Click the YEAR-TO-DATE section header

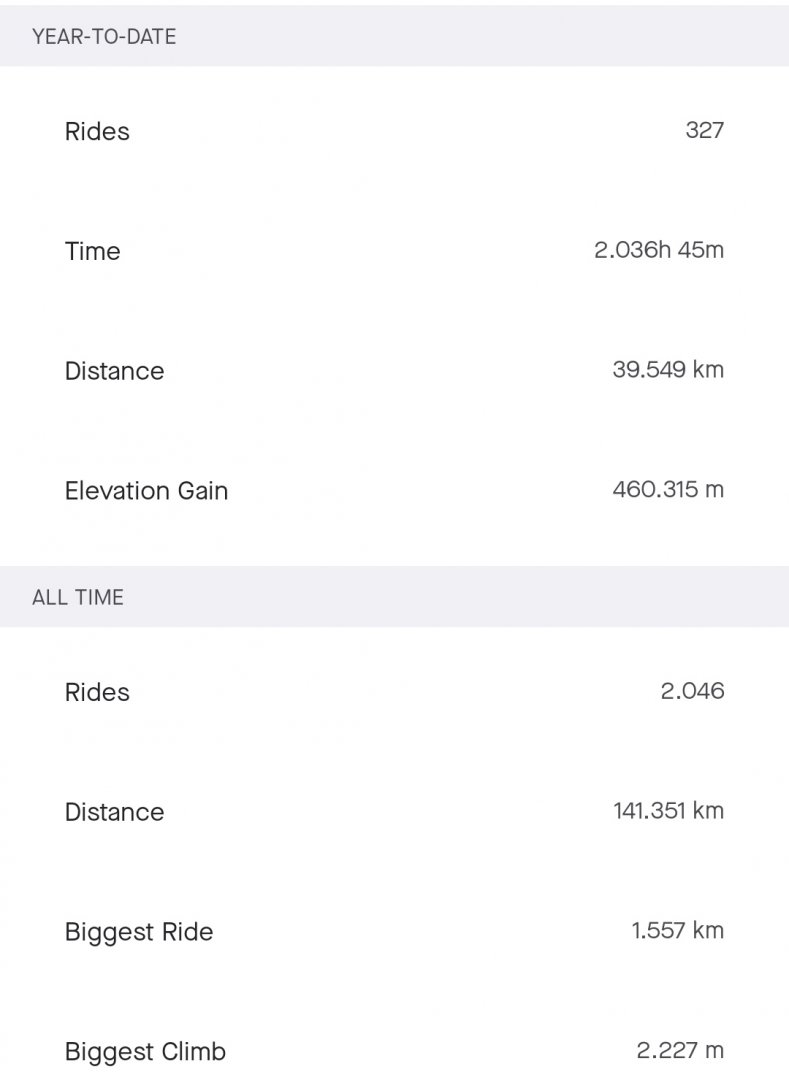click(394, 36)
